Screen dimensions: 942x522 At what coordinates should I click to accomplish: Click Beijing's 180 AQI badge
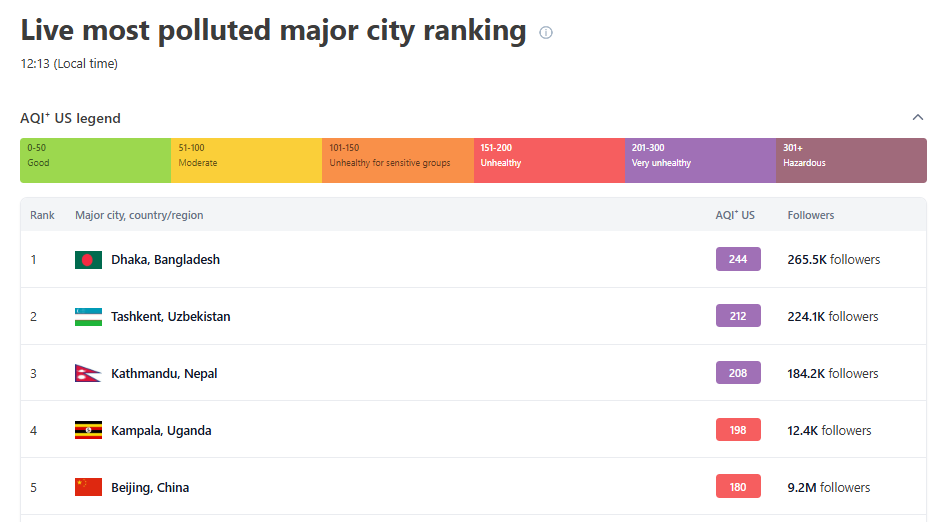pos(738,488)
